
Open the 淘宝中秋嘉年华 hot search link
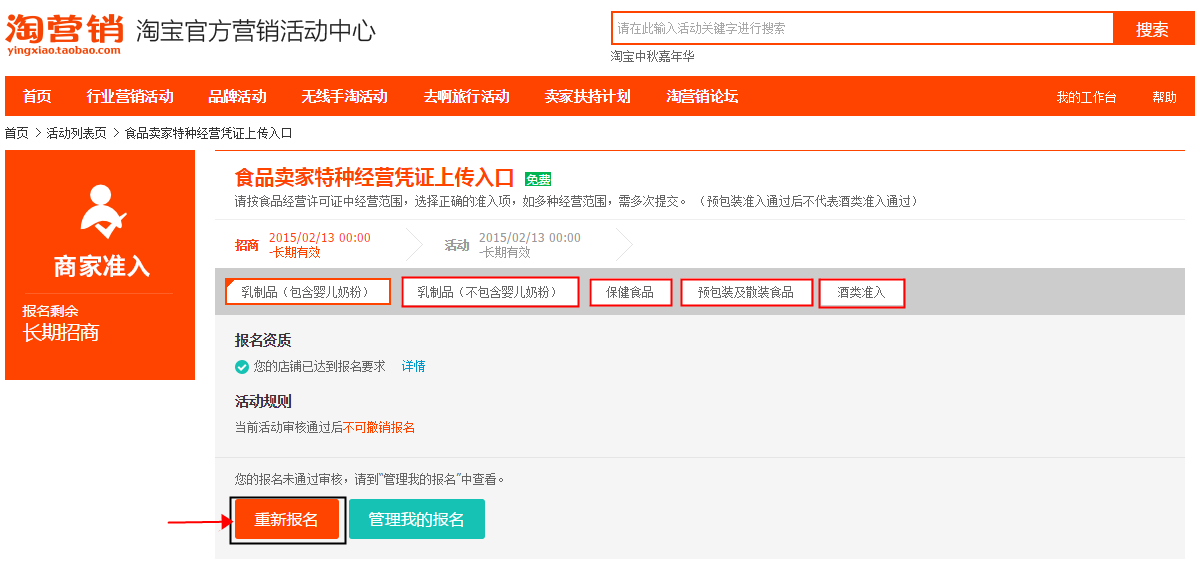(653, 57)
